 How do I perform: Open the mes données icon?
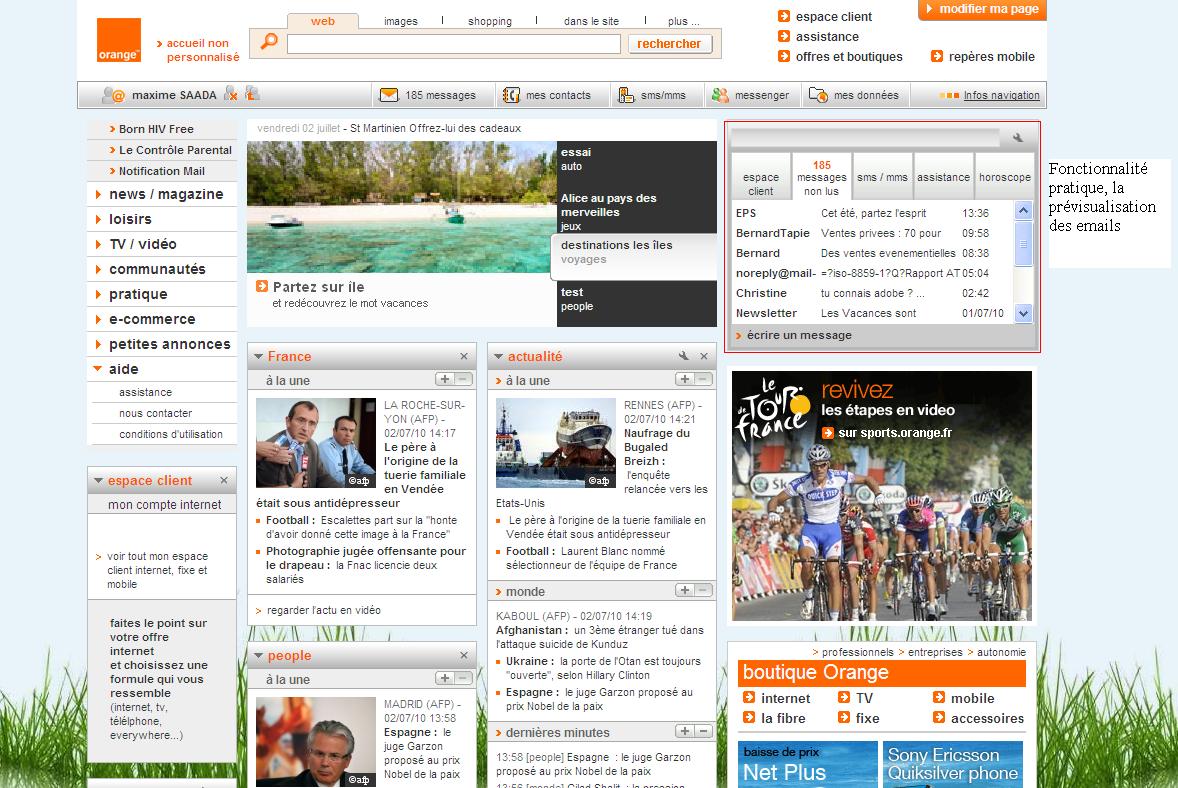tap(817, 95)
